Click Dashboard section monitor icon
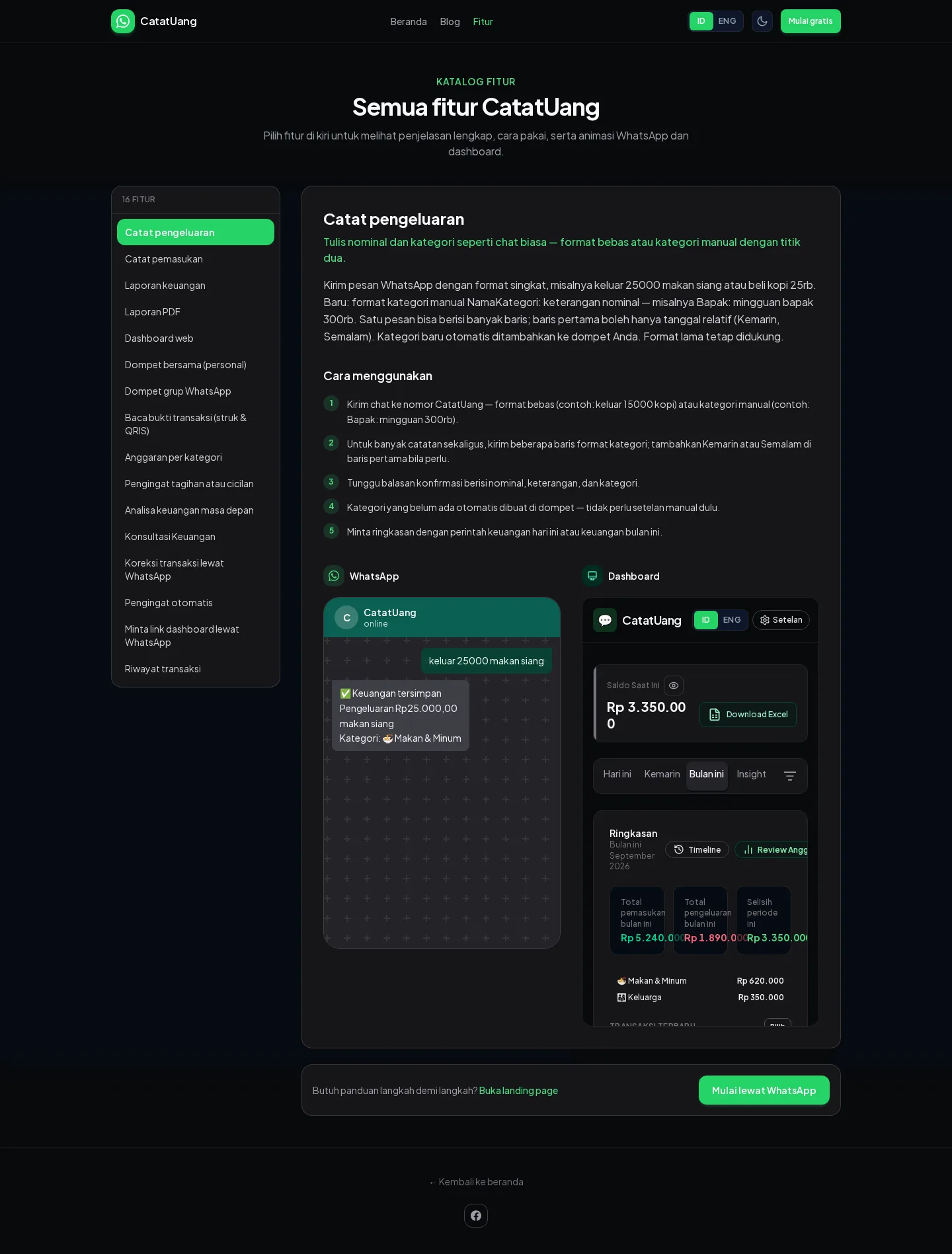 (592, 576)
